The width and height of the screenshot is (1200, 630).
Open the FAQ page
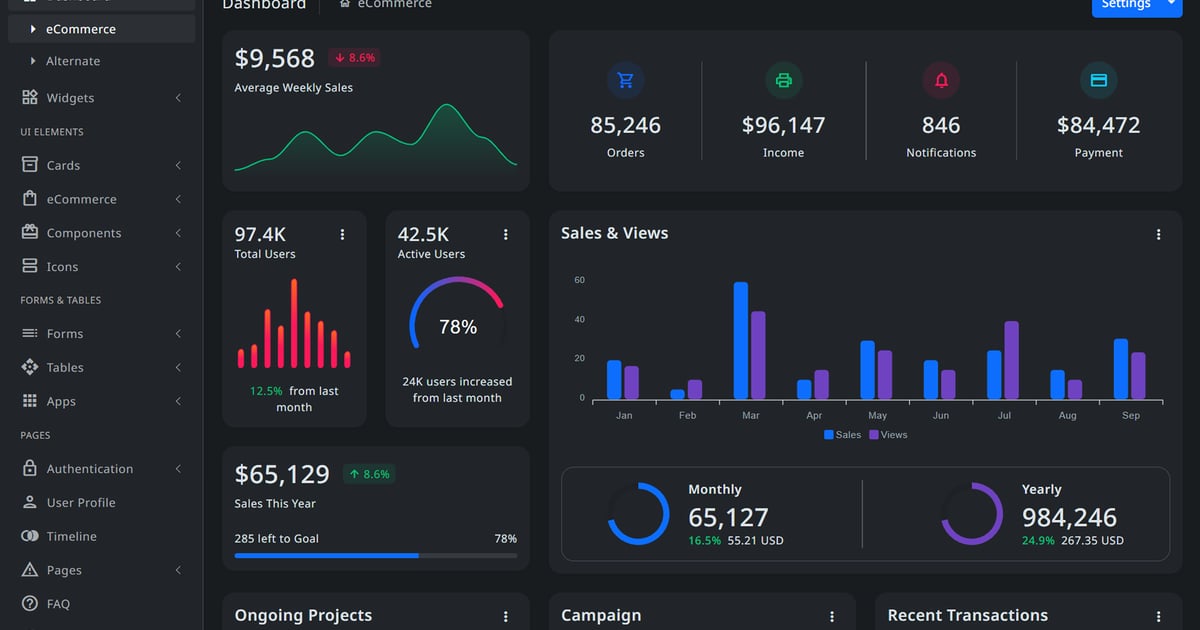click(x=101, y=604)
